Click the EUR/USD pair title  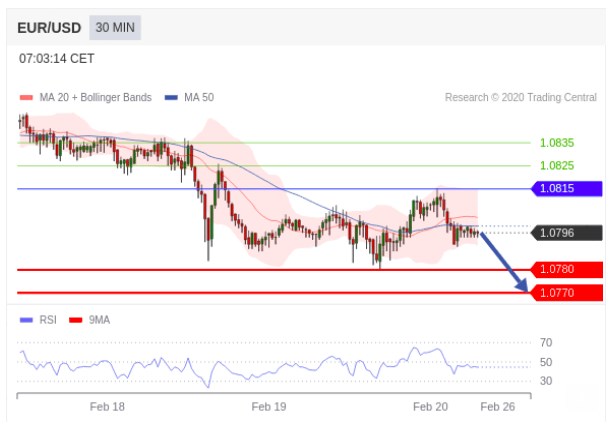pyautogui.click(x=49, y=28)
